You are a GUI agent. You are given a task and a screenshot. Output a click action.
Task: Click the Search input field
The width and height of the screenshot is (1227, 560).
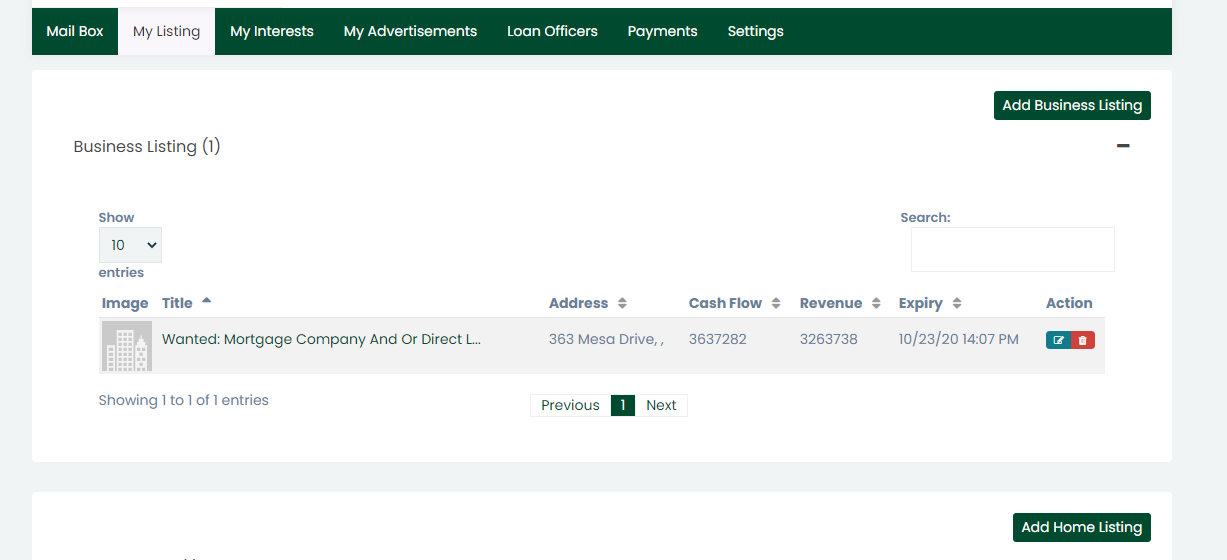coord(1012,249)
